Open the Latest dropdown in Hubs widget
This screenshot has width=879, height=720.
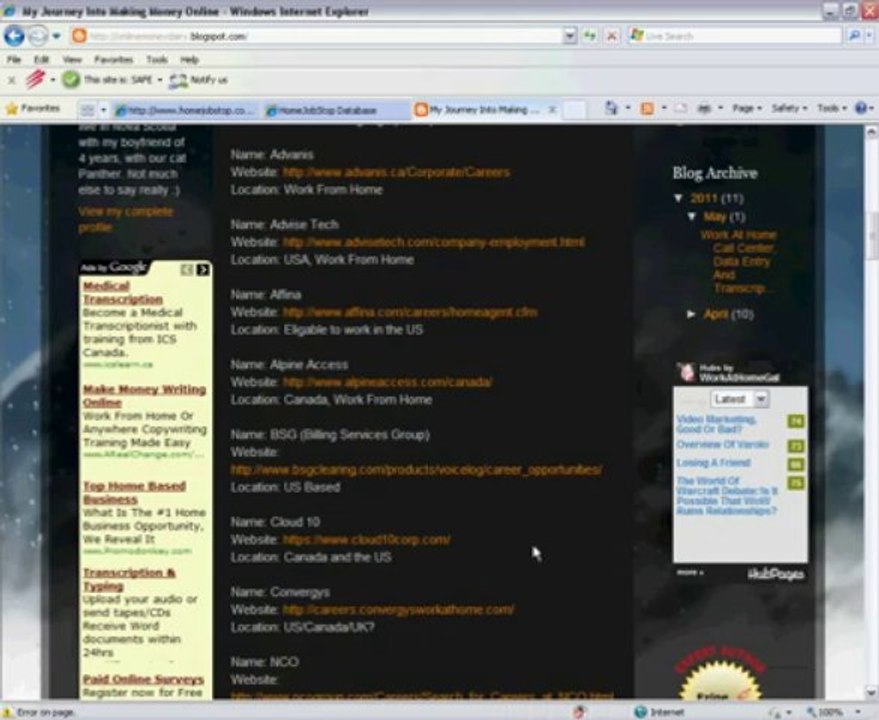[740, 399]
